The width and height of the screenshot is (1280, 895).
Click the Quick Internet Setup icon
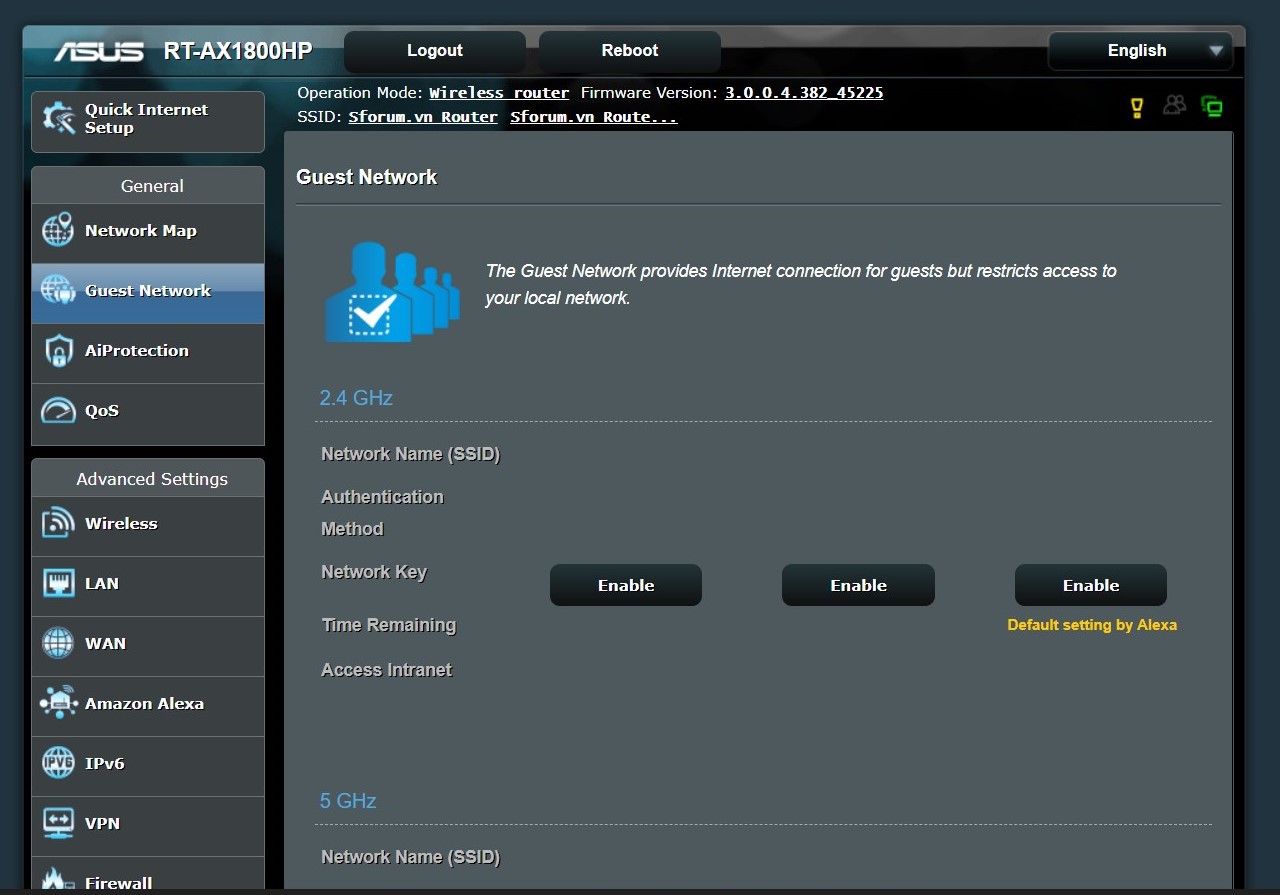point(57,119)
